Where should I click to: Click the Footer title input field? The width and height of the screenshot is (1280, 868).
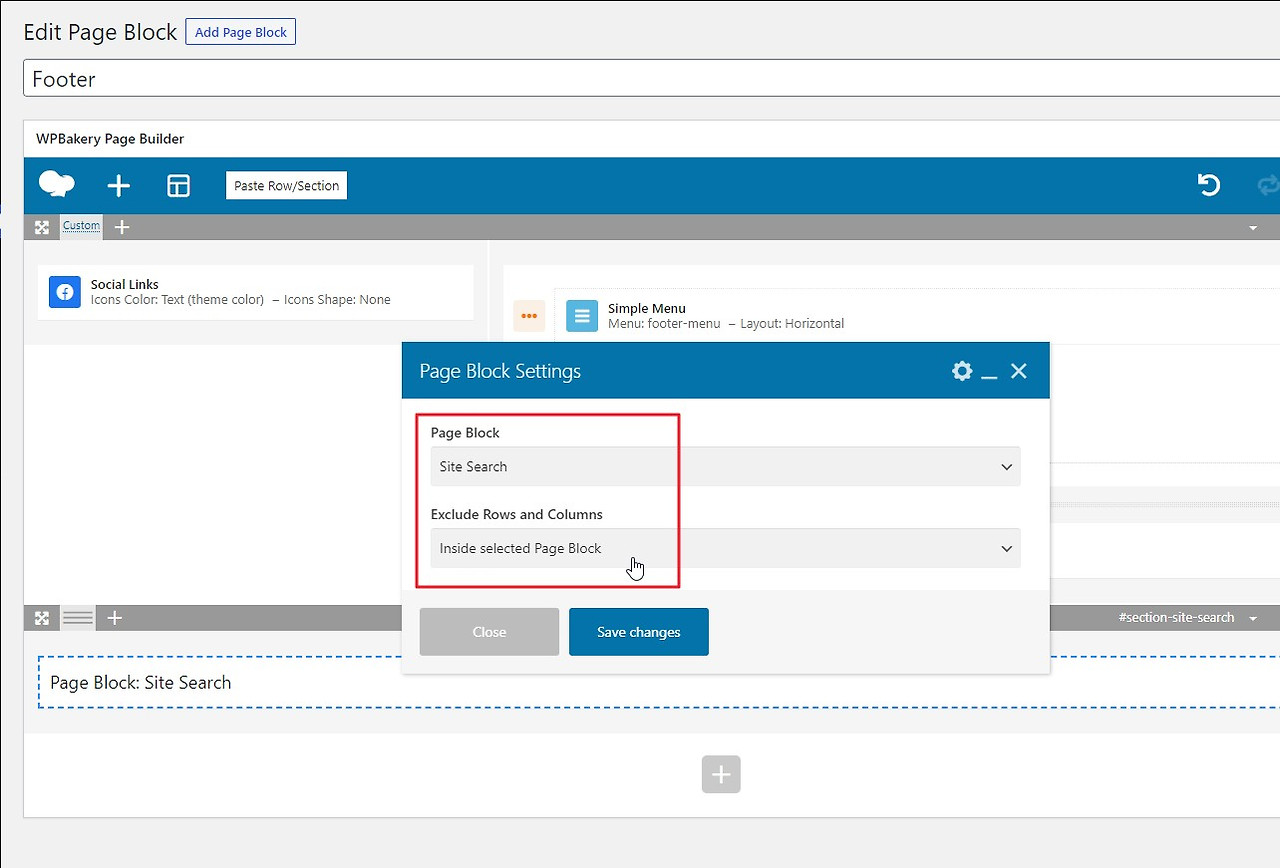(x=651, y=79)
